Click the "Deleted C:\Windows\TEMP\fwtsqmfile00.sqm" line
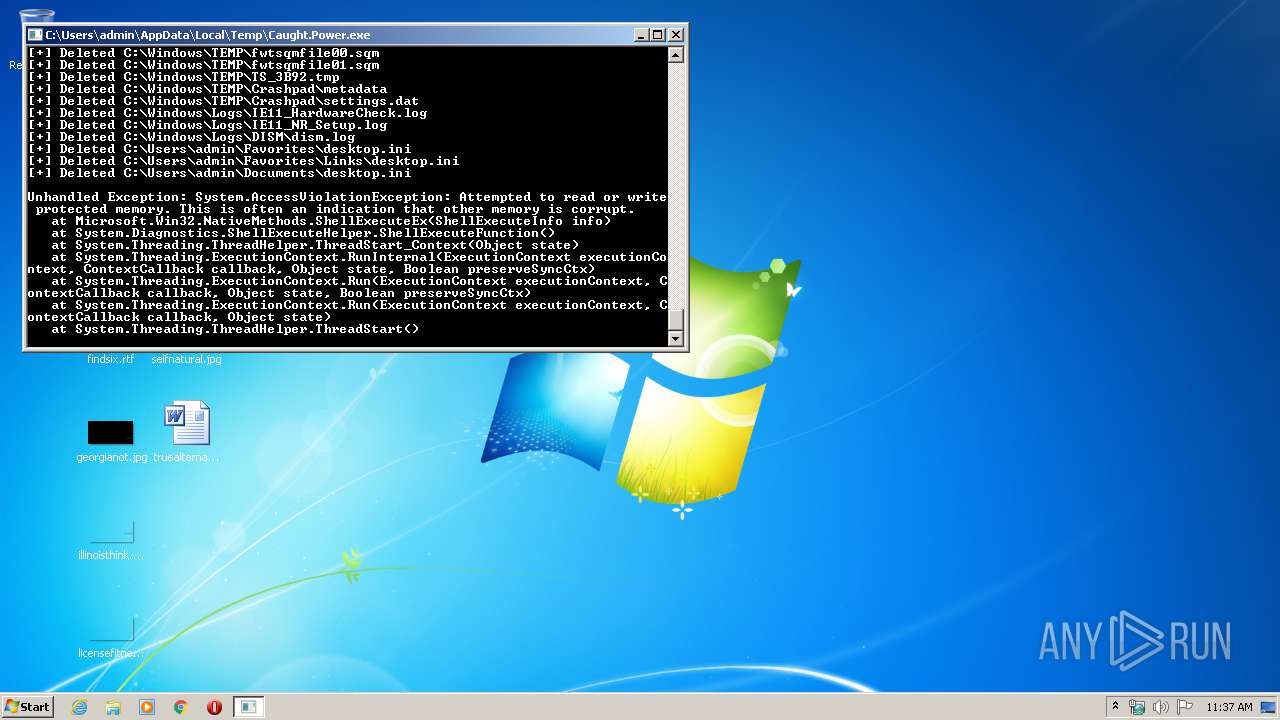 (x=203, y=53)
